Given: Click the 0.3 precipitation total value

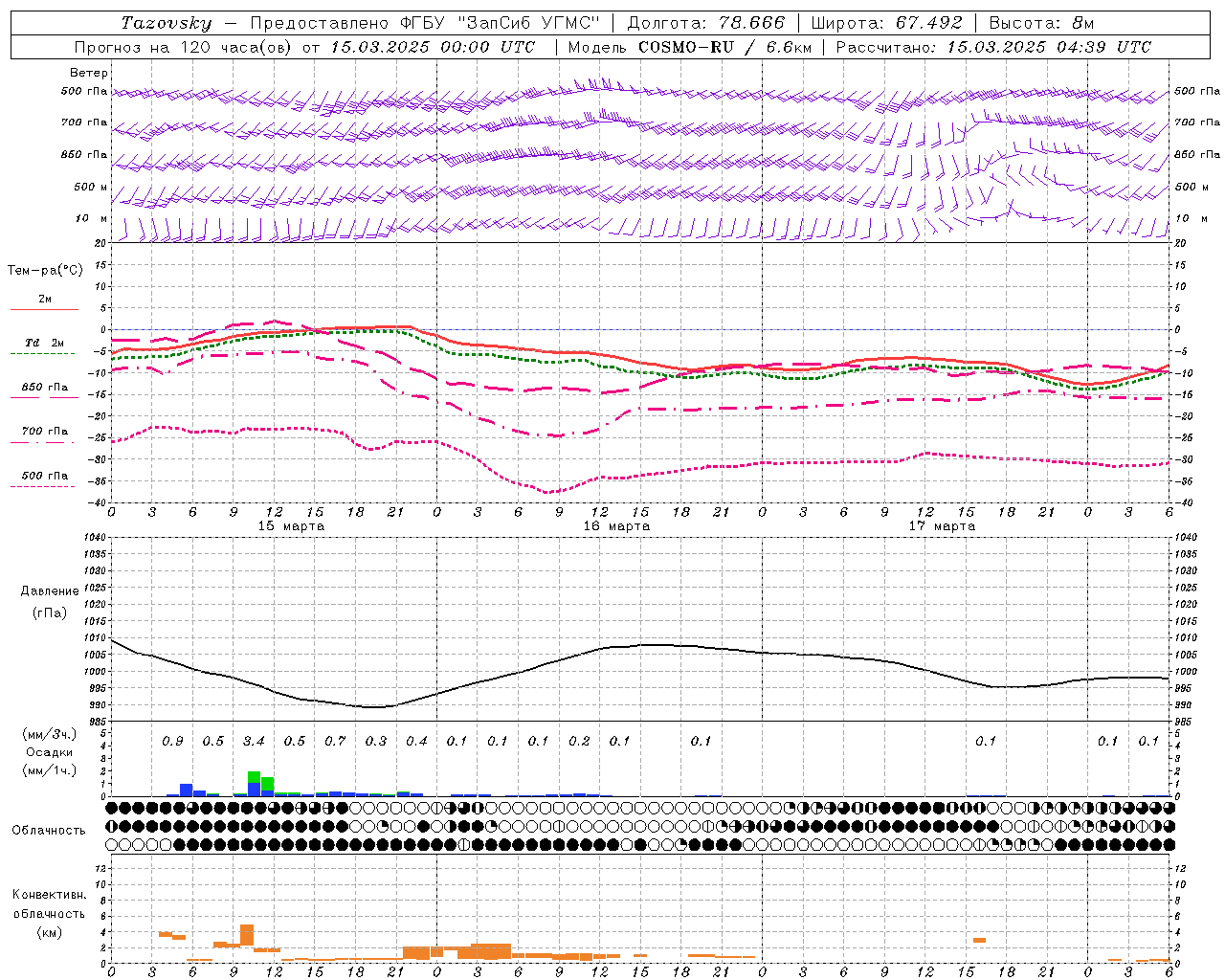Looking at the screenshot, I should pyautogui.click(x=376, y=742).
